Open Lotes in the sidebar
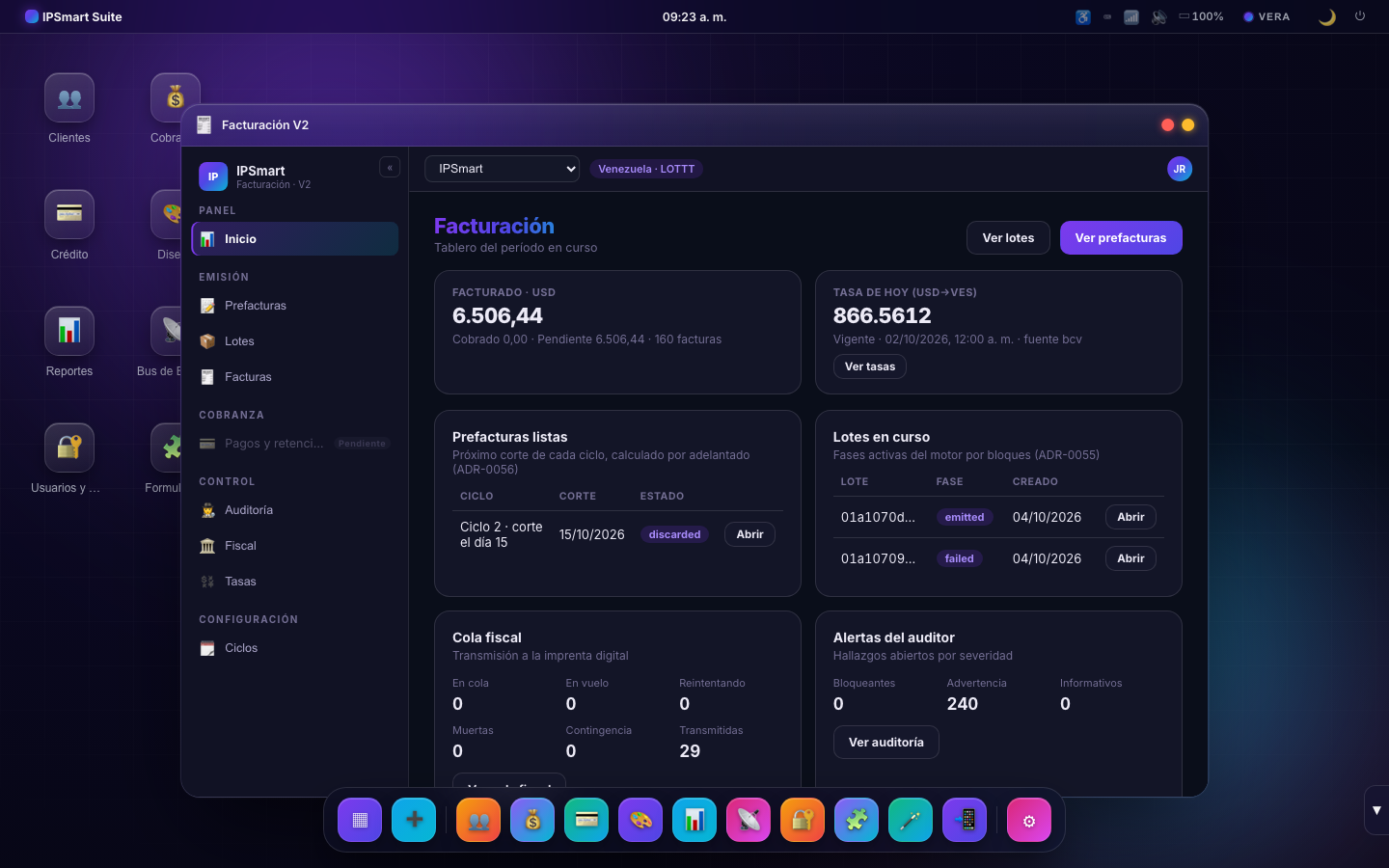This screenshot has width=1389, height=868. point(294,341)
